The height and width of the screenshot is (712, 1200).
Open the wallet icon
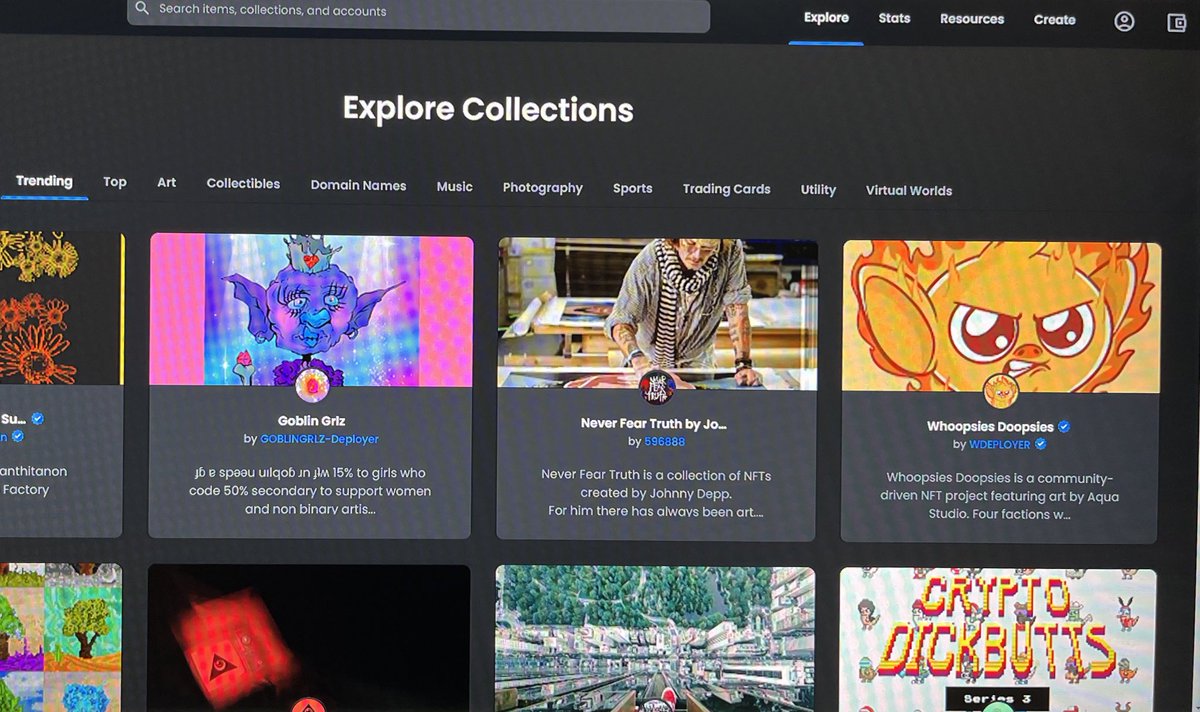click(1177, 23)
